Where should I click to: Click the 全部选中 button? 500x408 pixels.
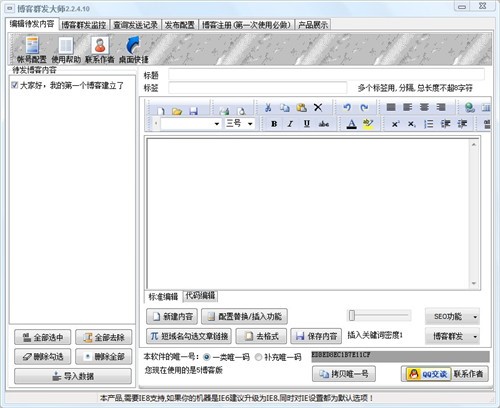(43, 337)
